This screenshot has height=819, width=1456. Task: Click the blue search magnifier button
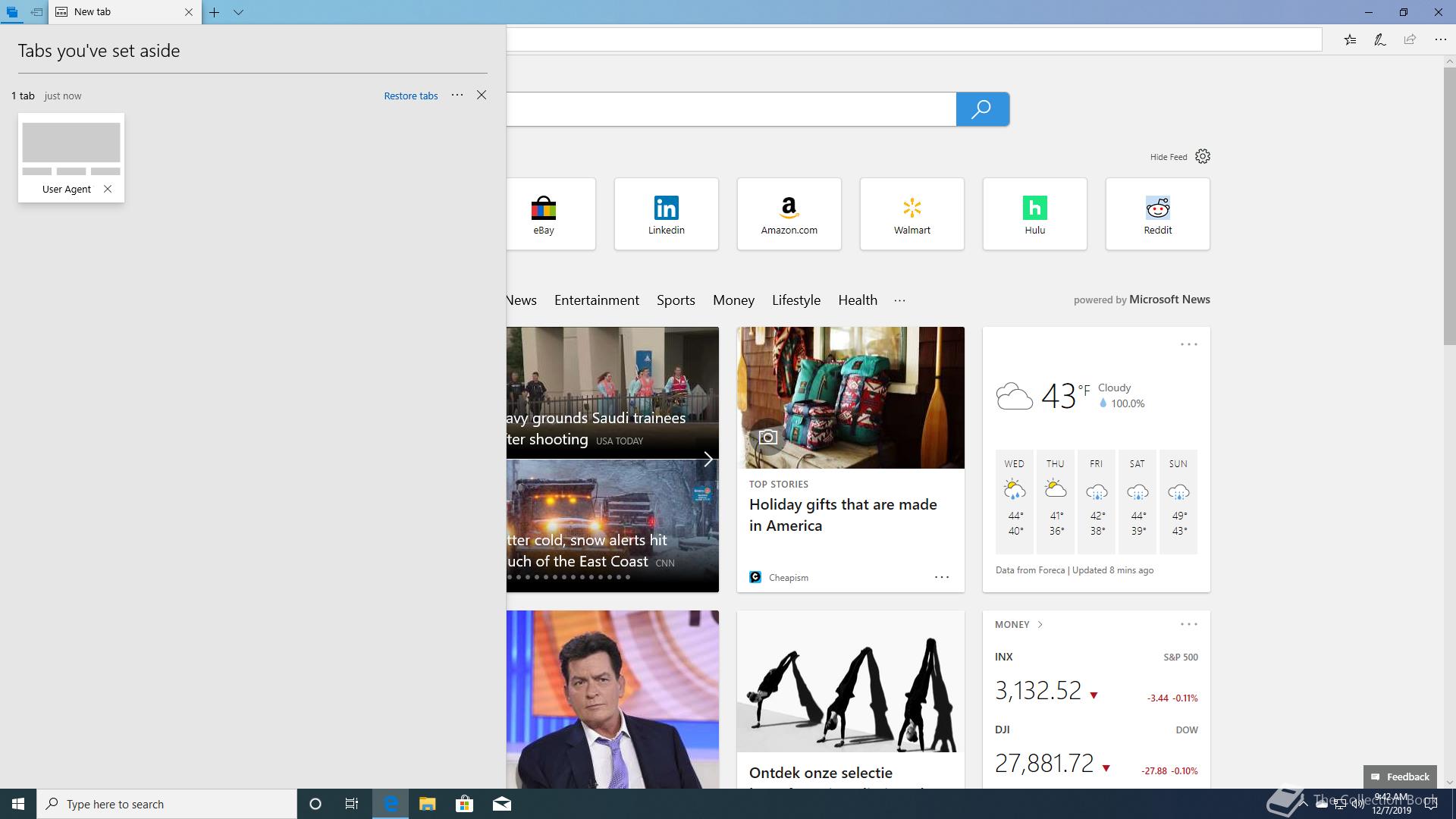(x=982, y=109)
